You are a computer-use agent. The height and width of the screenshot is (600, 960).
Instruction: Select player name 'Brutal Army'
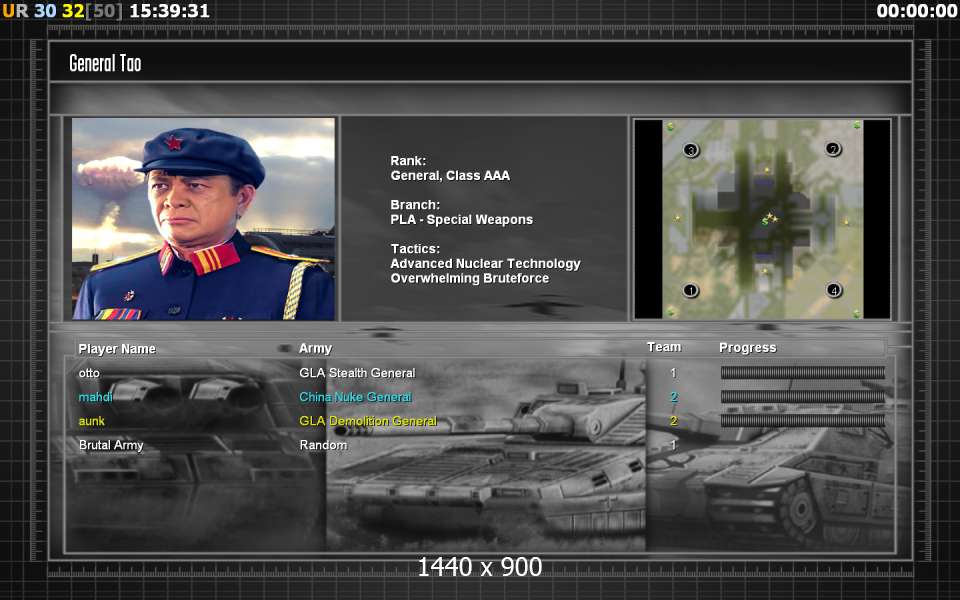[111, 445]
